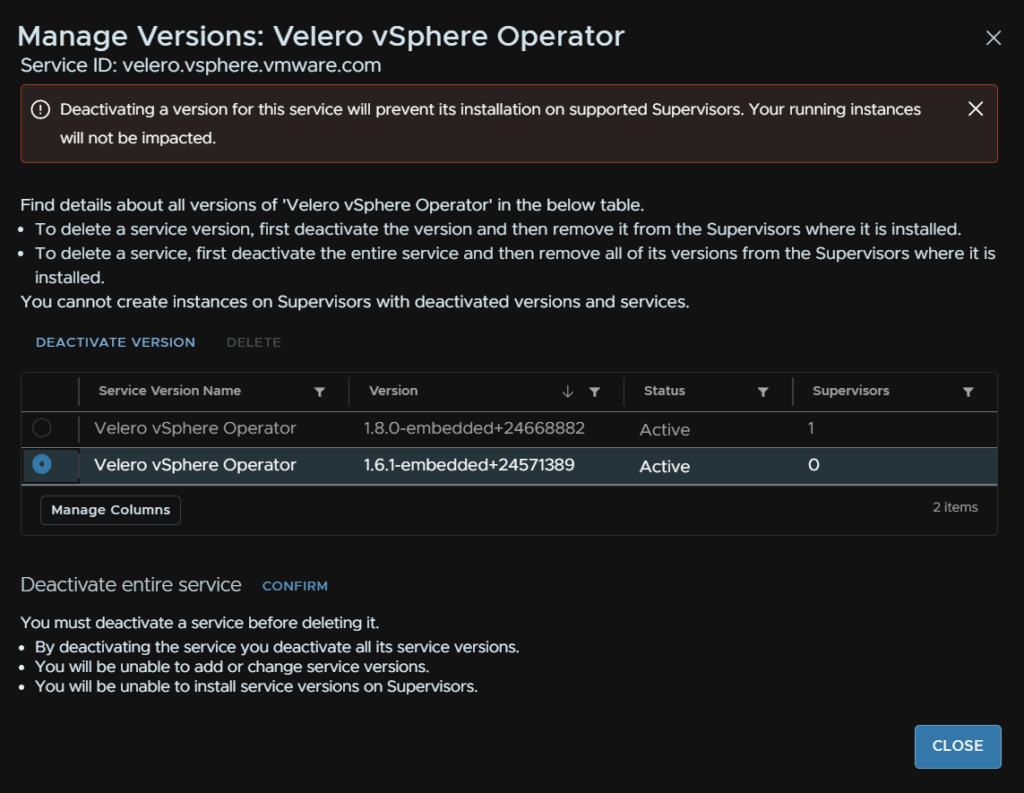Open filter for Version column

(594, 392)
